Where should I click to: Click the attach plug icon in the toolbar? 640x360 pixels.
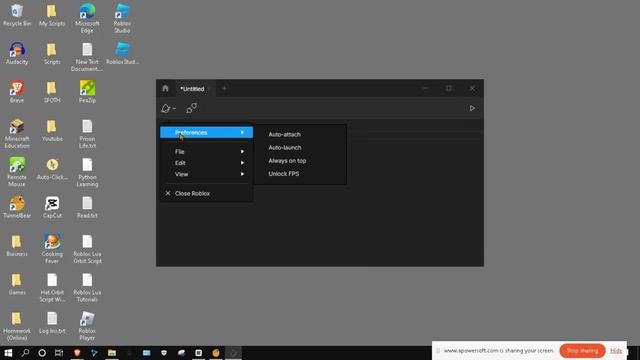point(191,108)
